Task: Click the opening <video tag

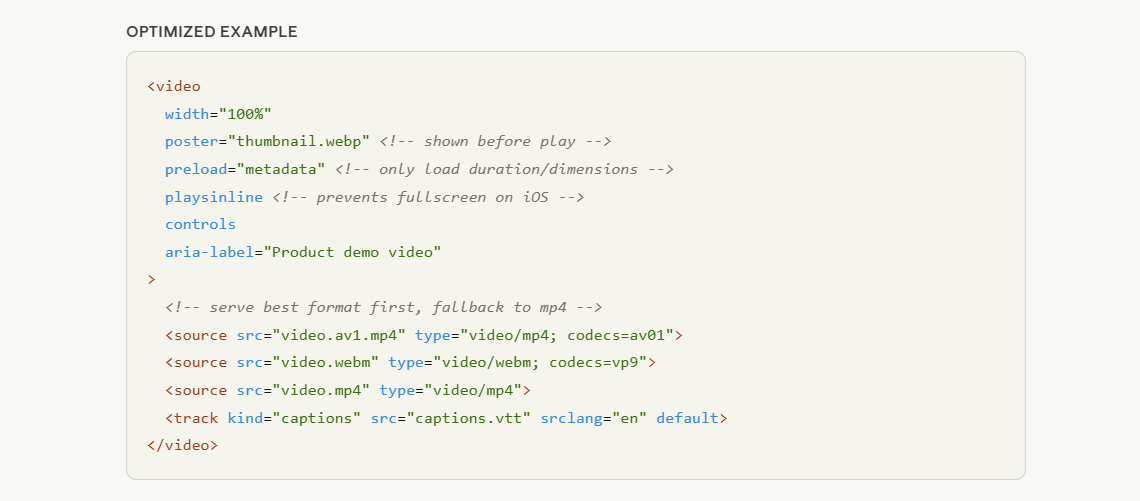Action: [x=174, y=87]
